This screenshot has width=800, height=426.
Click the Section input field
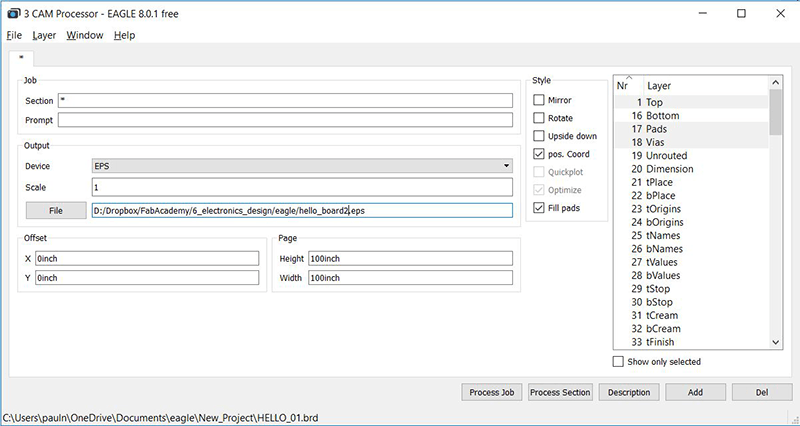pyautogui.click(x=285, y=101)
